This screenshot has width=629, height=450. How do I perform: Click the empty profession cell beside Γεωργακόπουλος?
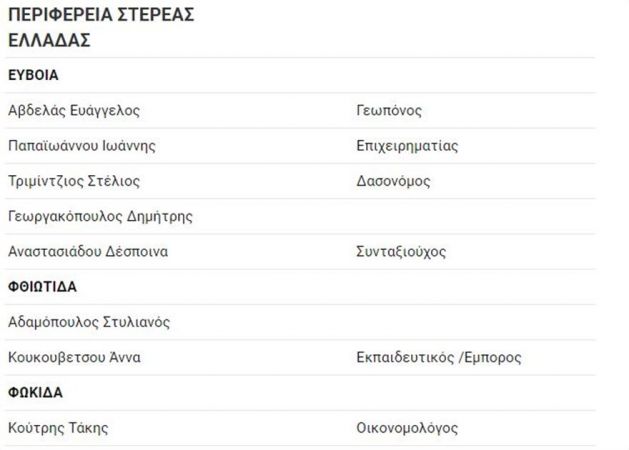click(475, 217)
